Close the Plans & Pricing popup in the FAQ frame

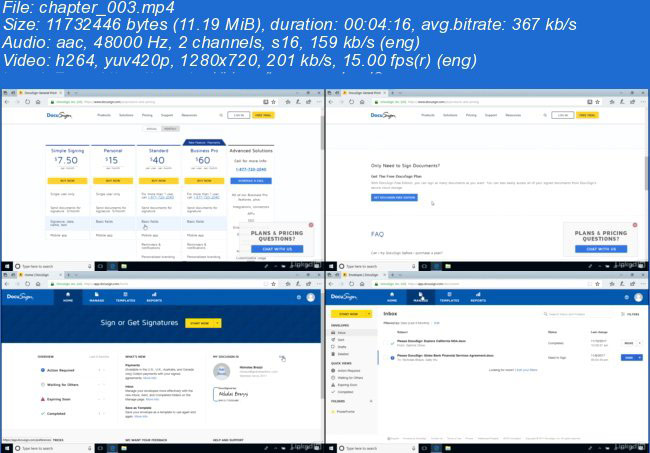point(635,225)
